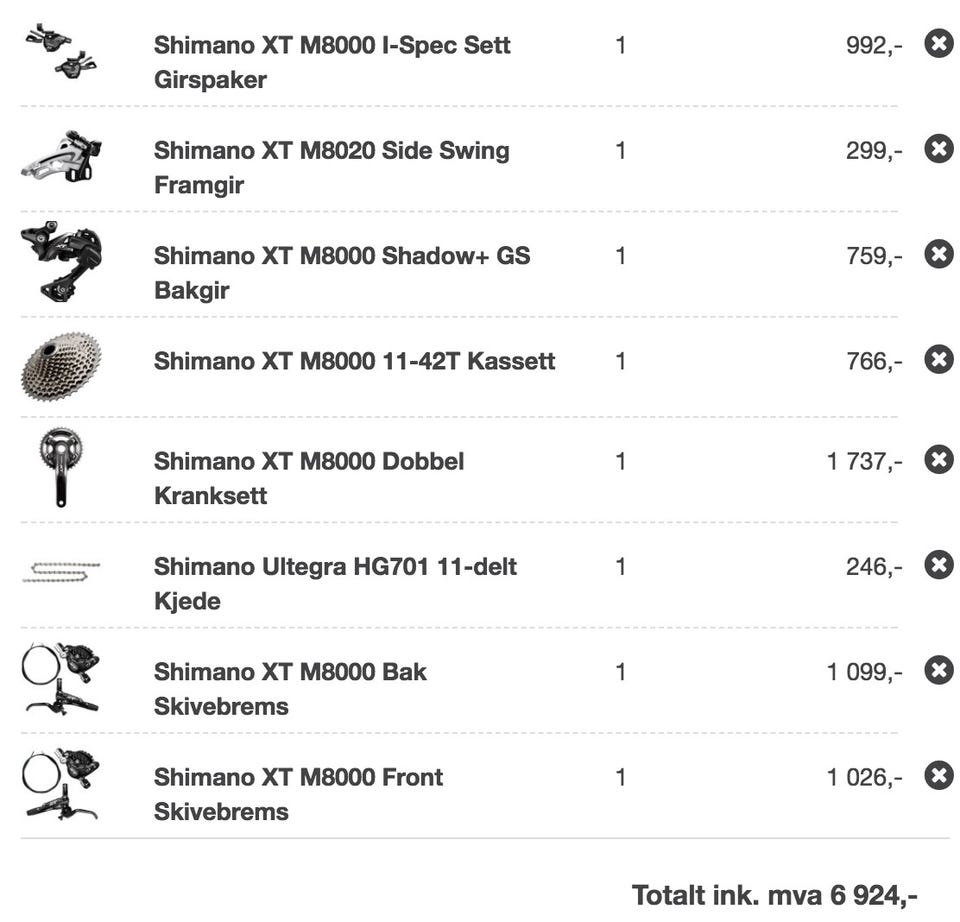Remove the M8020 Side Swing Framgir item

point(939,149)
